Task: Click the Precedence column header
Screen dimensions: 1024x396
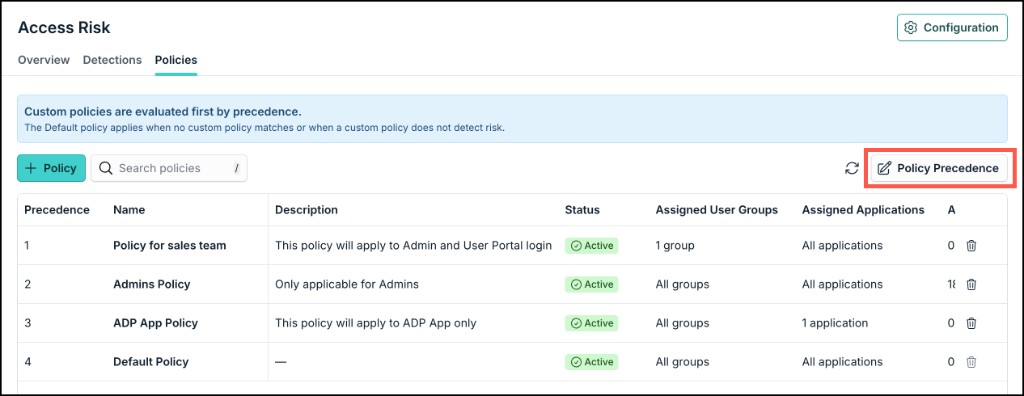Action: point(57,210)
